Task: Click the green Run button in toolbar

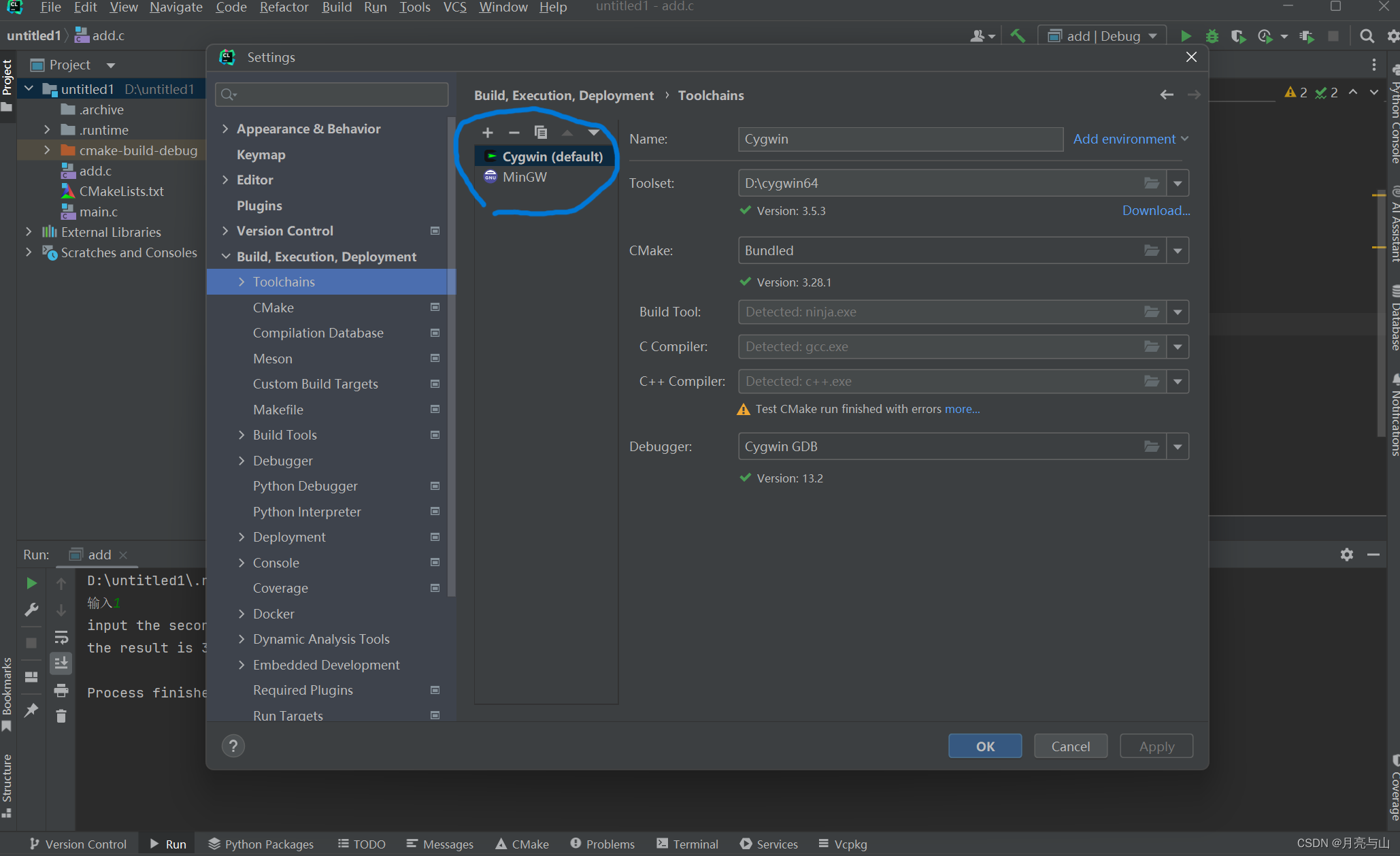Action: tap(1186, 36)
